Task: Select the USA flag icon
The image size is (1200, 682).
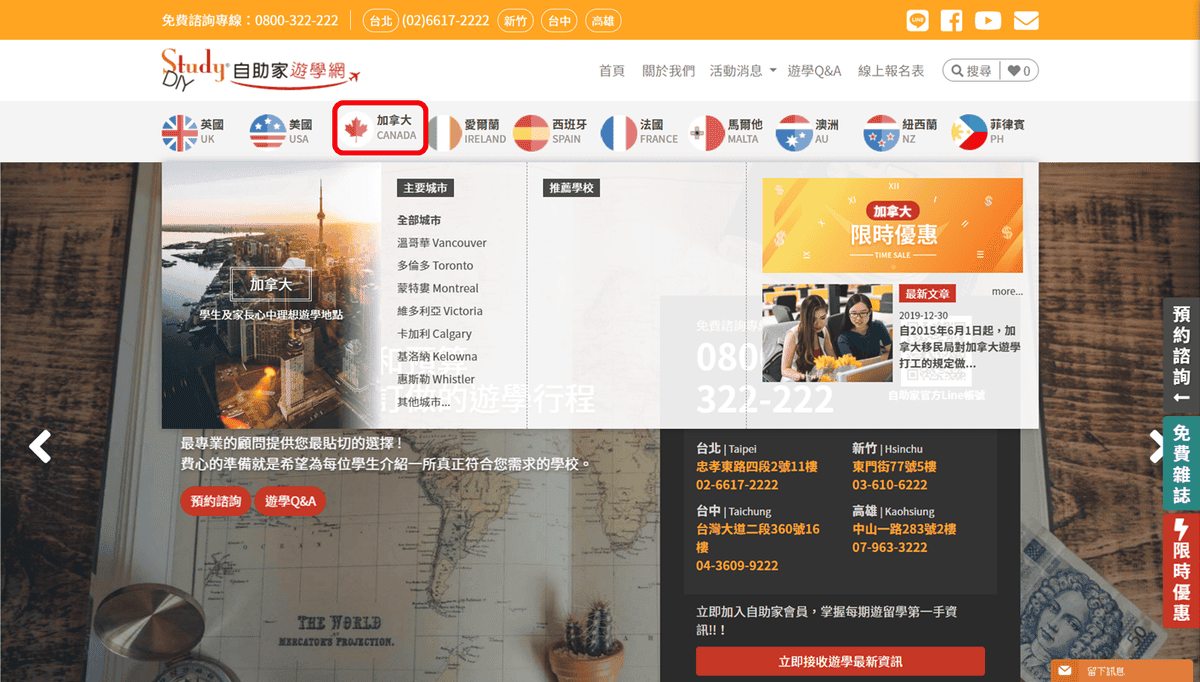Action: pyautogui.click(x=268, y=132)
